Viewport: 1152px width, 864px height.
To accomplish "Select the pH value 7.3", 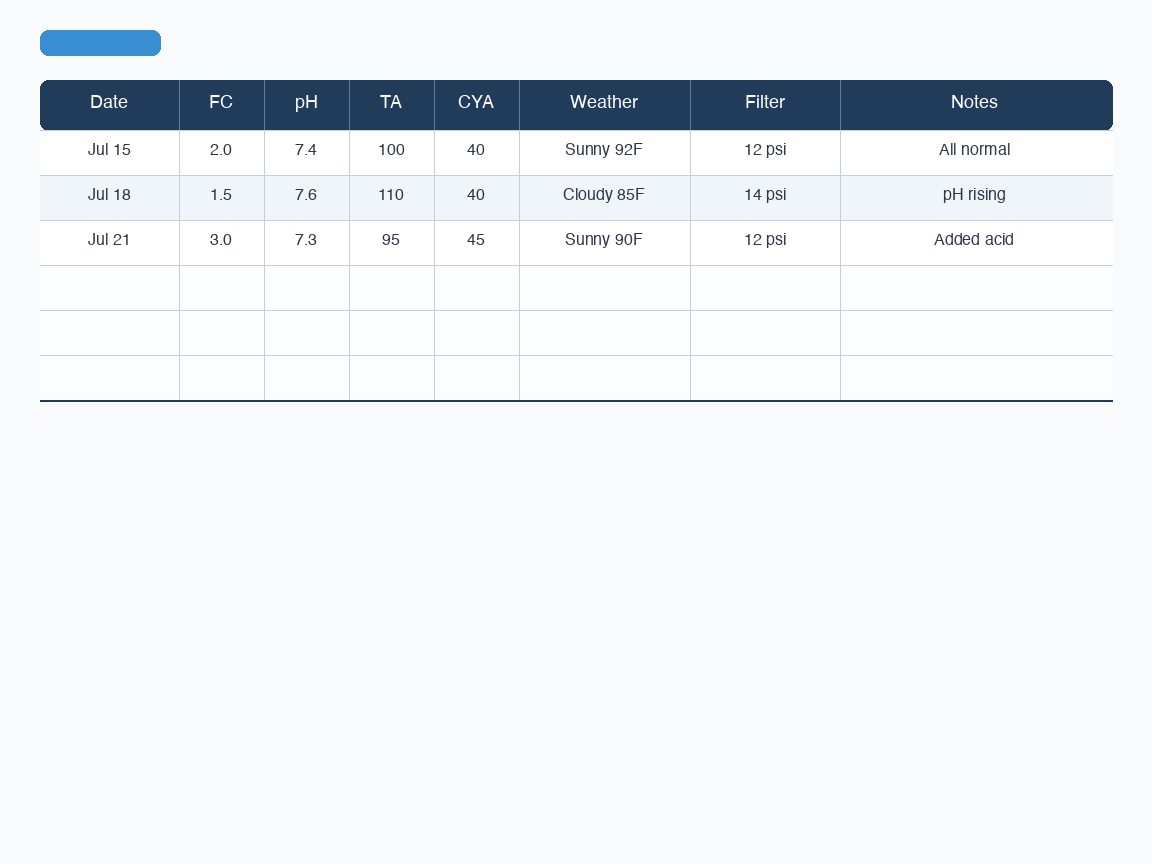I will [307, 243].
